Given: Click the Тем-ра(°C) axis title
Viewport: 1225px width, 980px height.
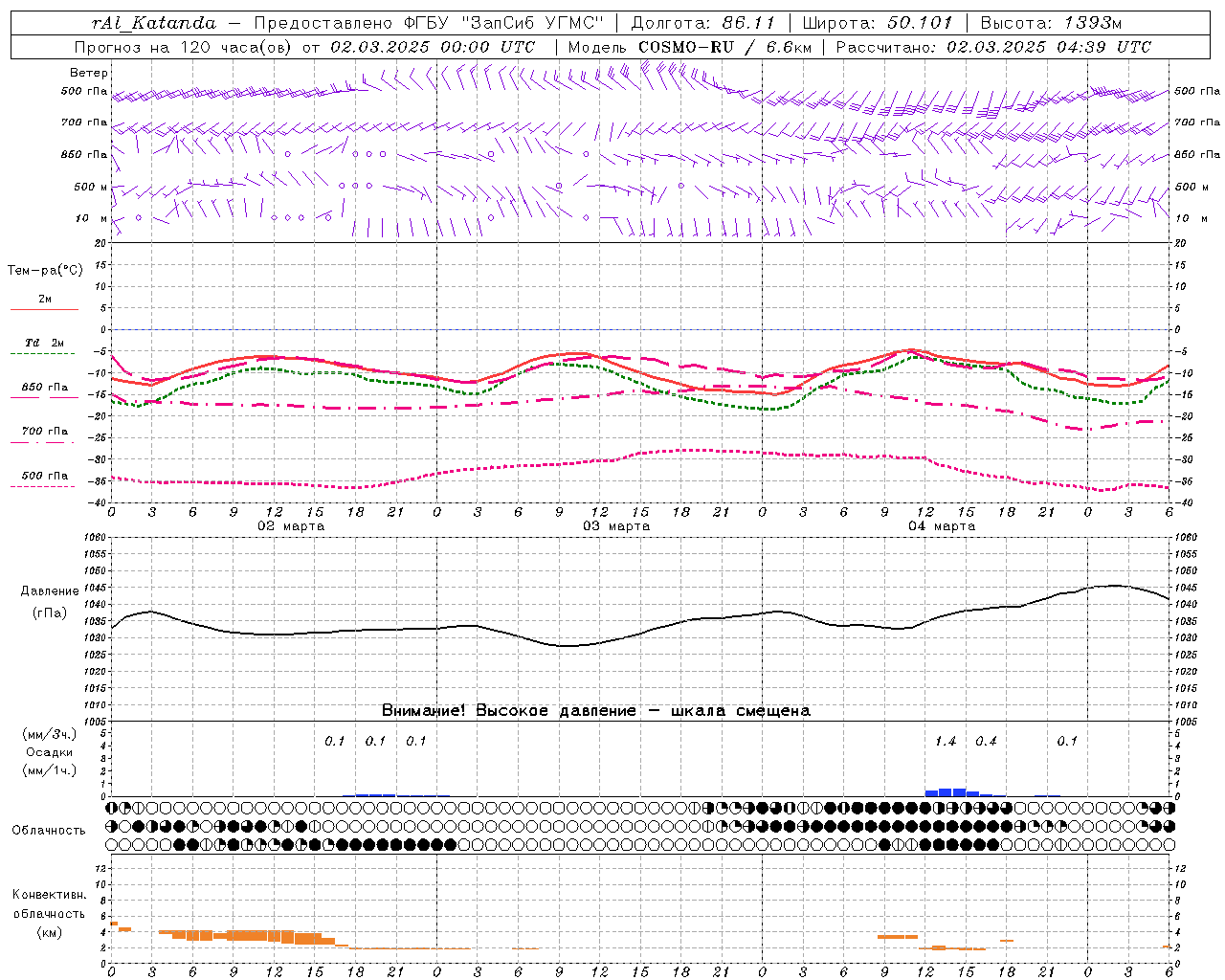Looking at the screenshot, I should [45, 271].
